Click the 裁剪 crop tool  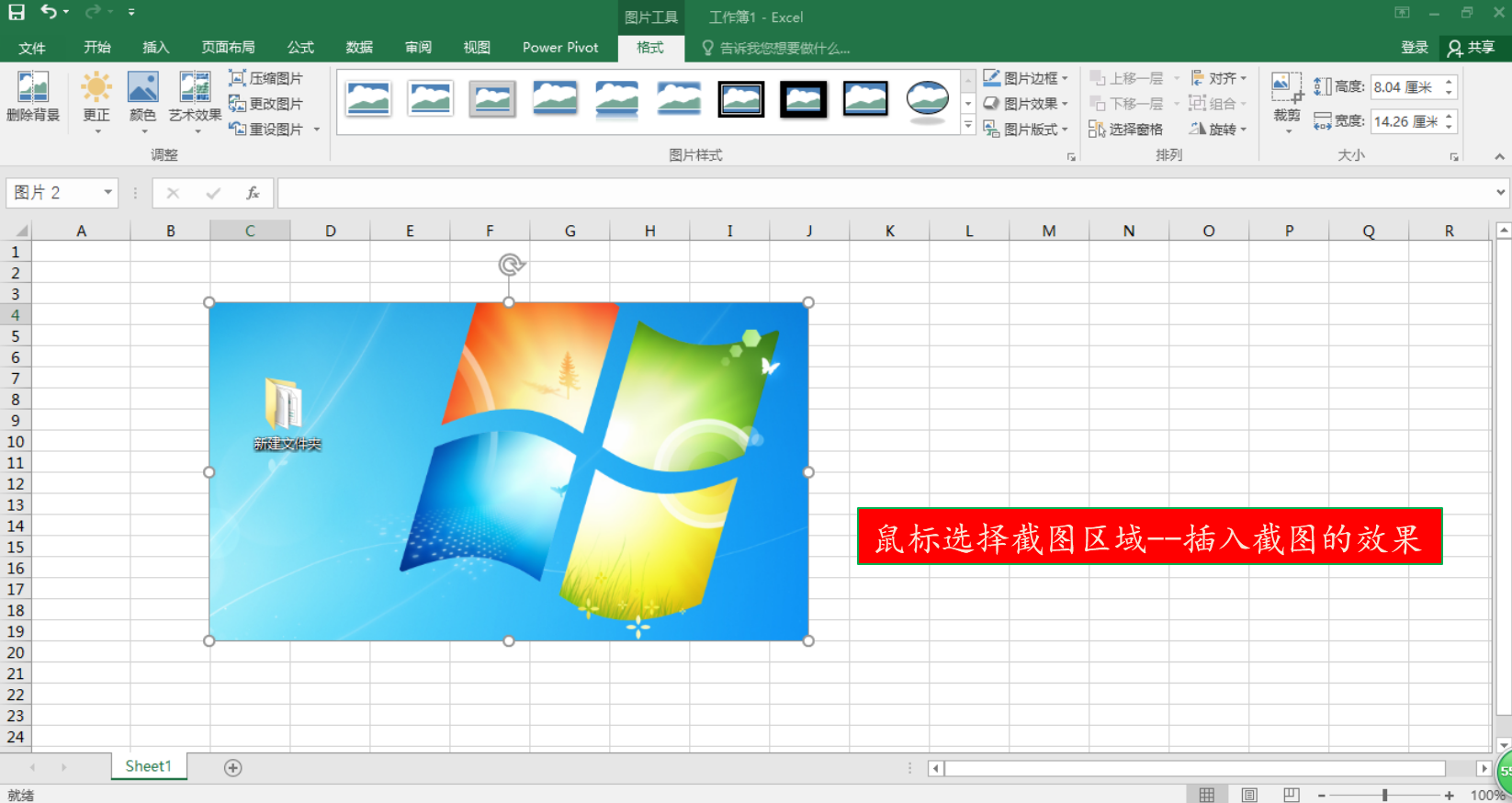point(1287,101)
